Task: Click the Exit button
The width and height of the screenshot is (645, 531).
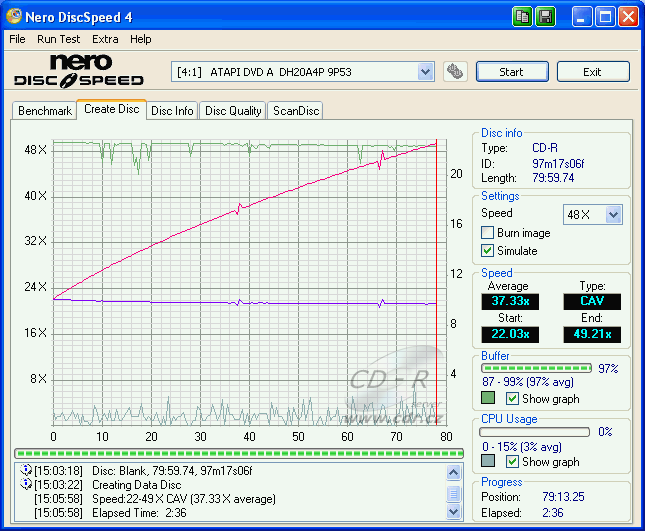Action: pyautogui.click(x=593, y=72)
